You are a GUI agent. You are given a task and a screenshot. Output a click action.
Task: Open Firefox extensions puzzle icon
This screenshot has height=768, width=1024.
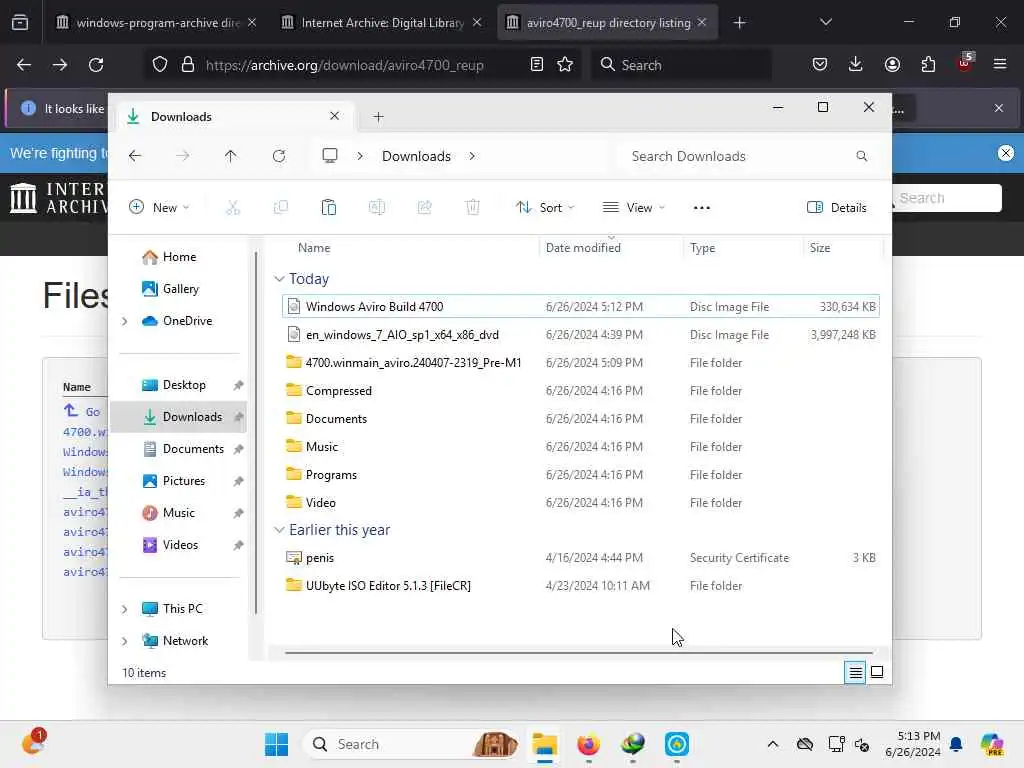coord(928,65)
